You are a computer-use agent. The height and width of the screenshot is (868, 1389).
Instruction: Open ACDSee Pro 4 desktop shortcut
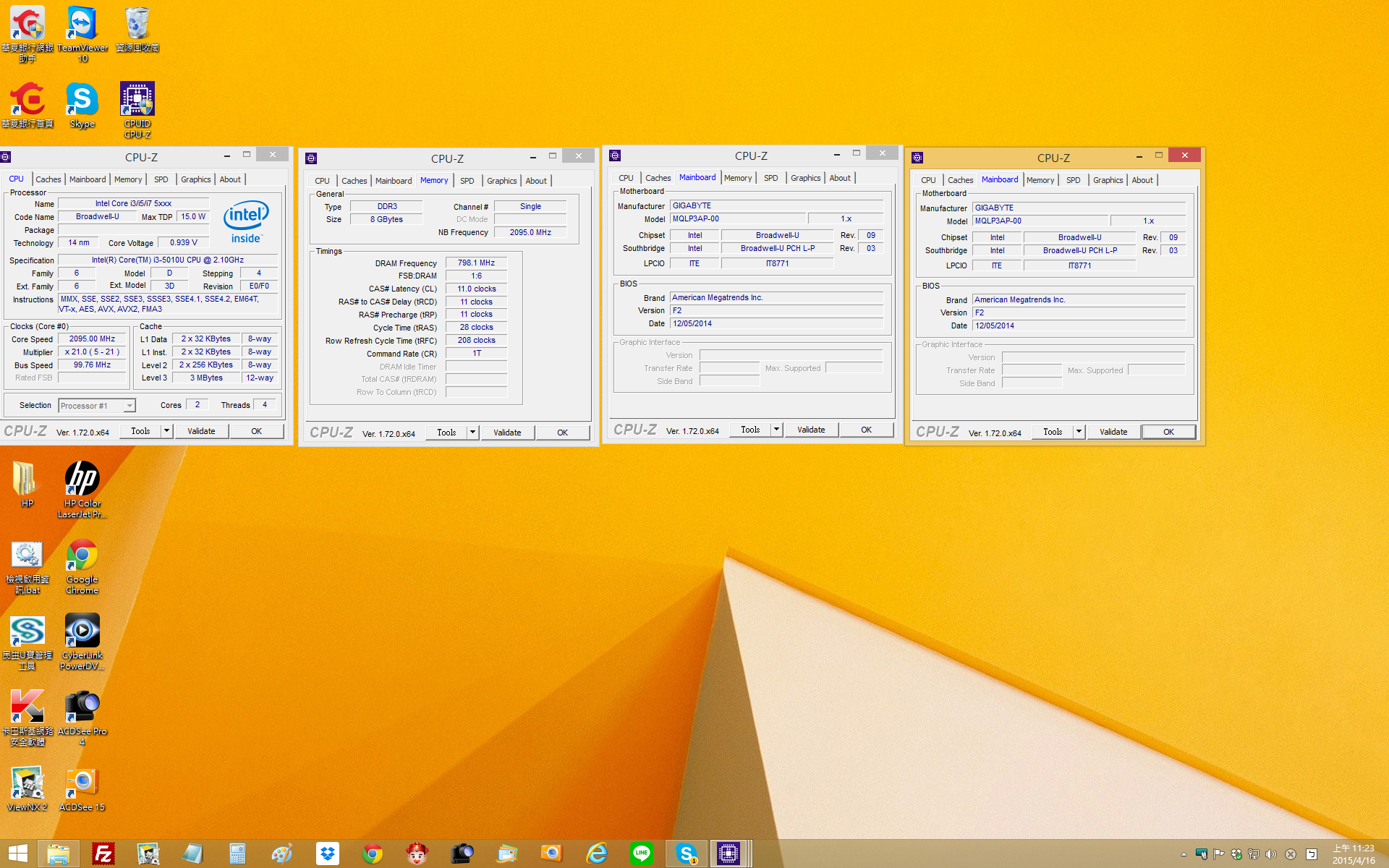tap(82, 718)
